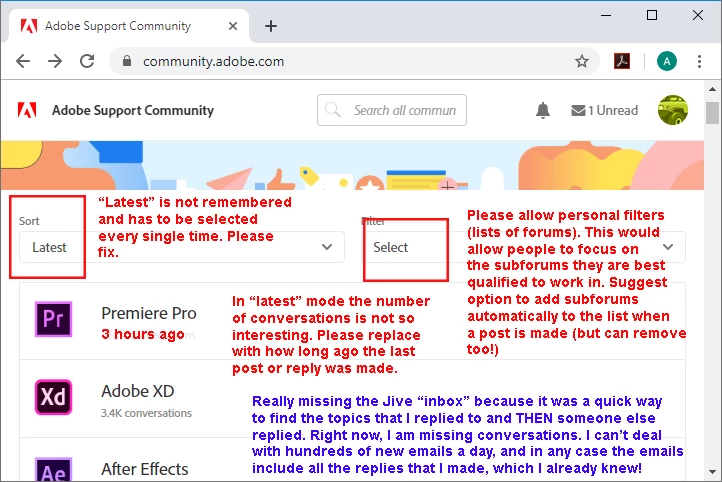Select the Adobe Support Community tab

point(129,26)
